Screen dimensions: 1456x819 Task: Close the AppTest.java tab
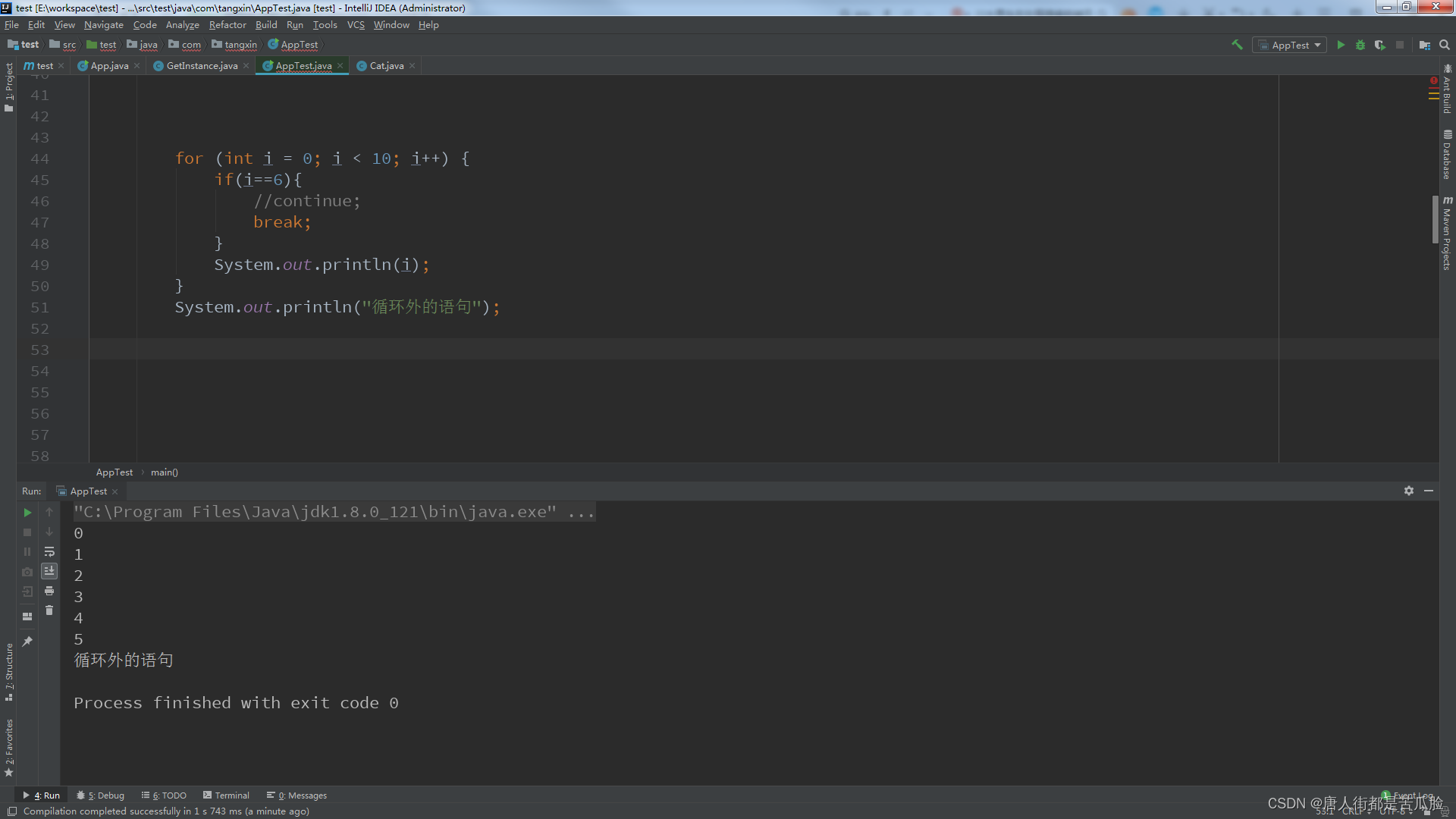(x=340, y=66)
